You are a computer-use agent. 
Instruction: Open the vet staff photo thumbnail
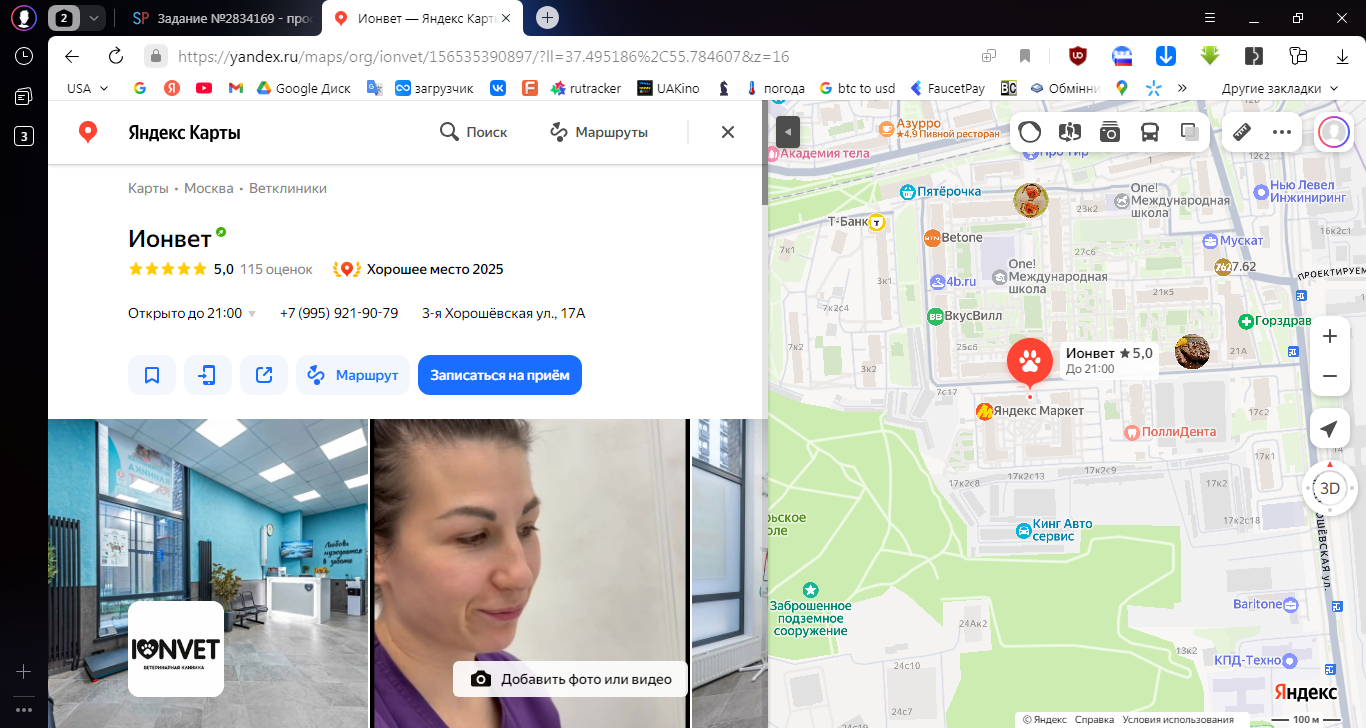click(x=531, y=573)
